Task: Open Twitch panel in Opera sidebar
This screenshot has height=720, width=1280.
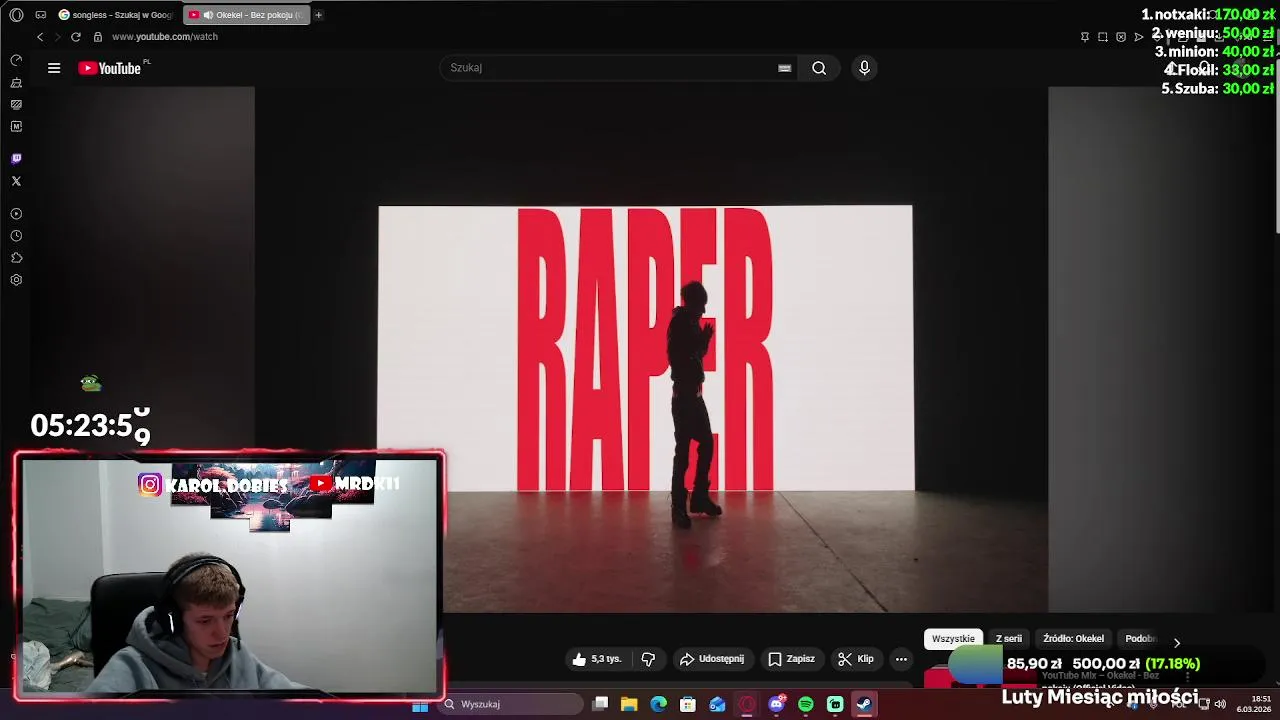Action: (16, 159)
